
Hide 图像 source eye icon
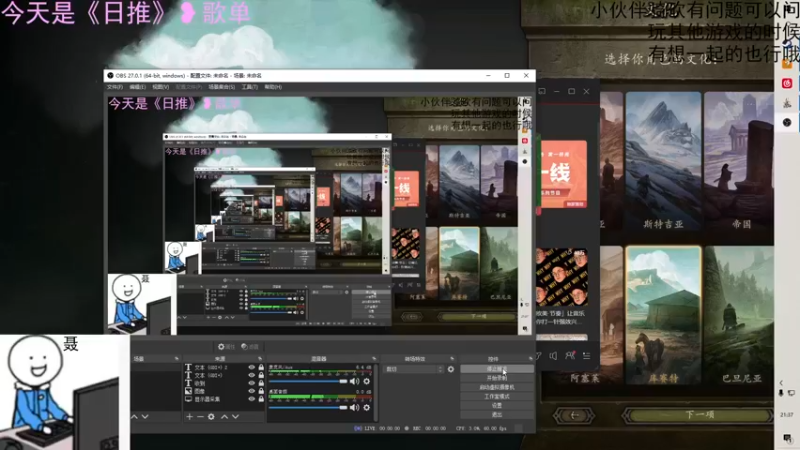(251, 391)
